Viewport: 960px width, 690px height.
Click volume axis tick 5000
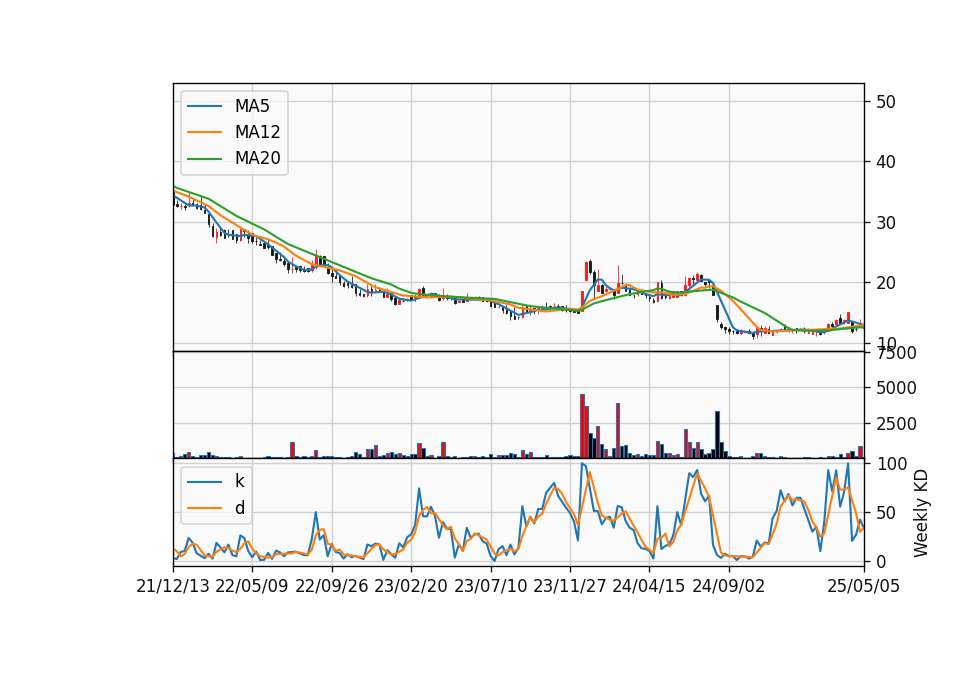coord(896,388)
